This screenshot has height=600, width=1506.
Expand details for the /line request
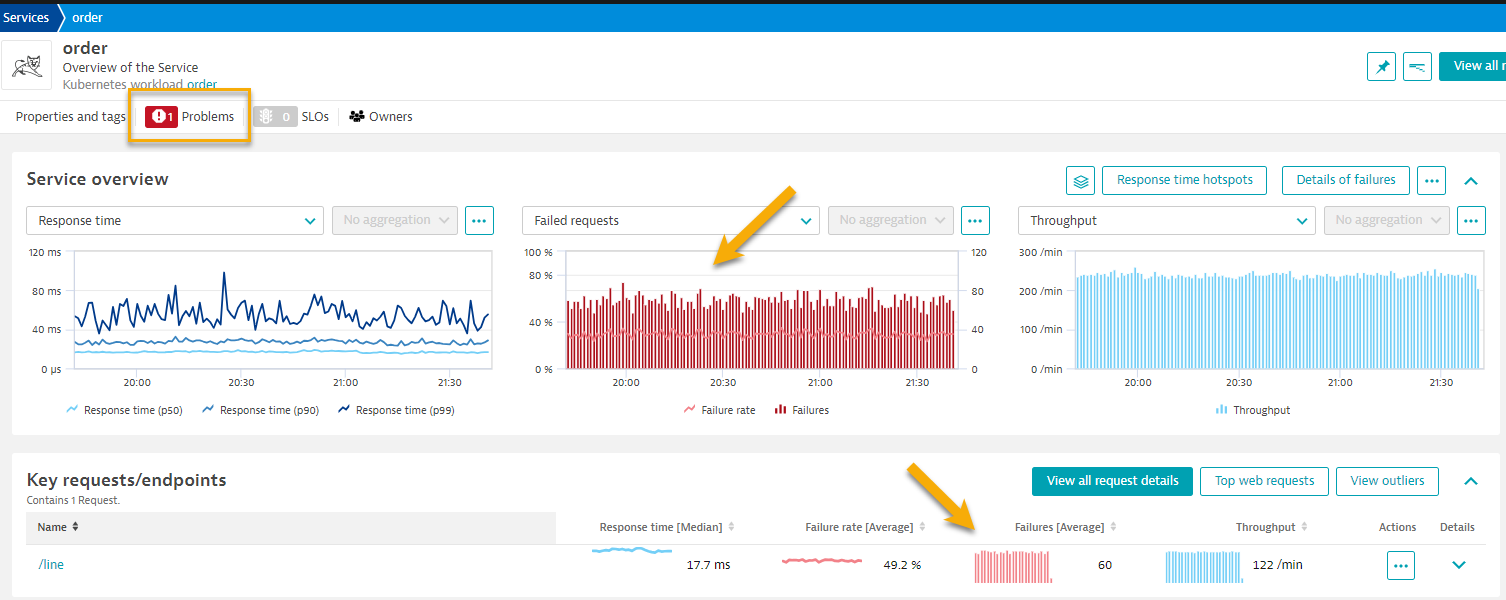(x=1458, y=565)
